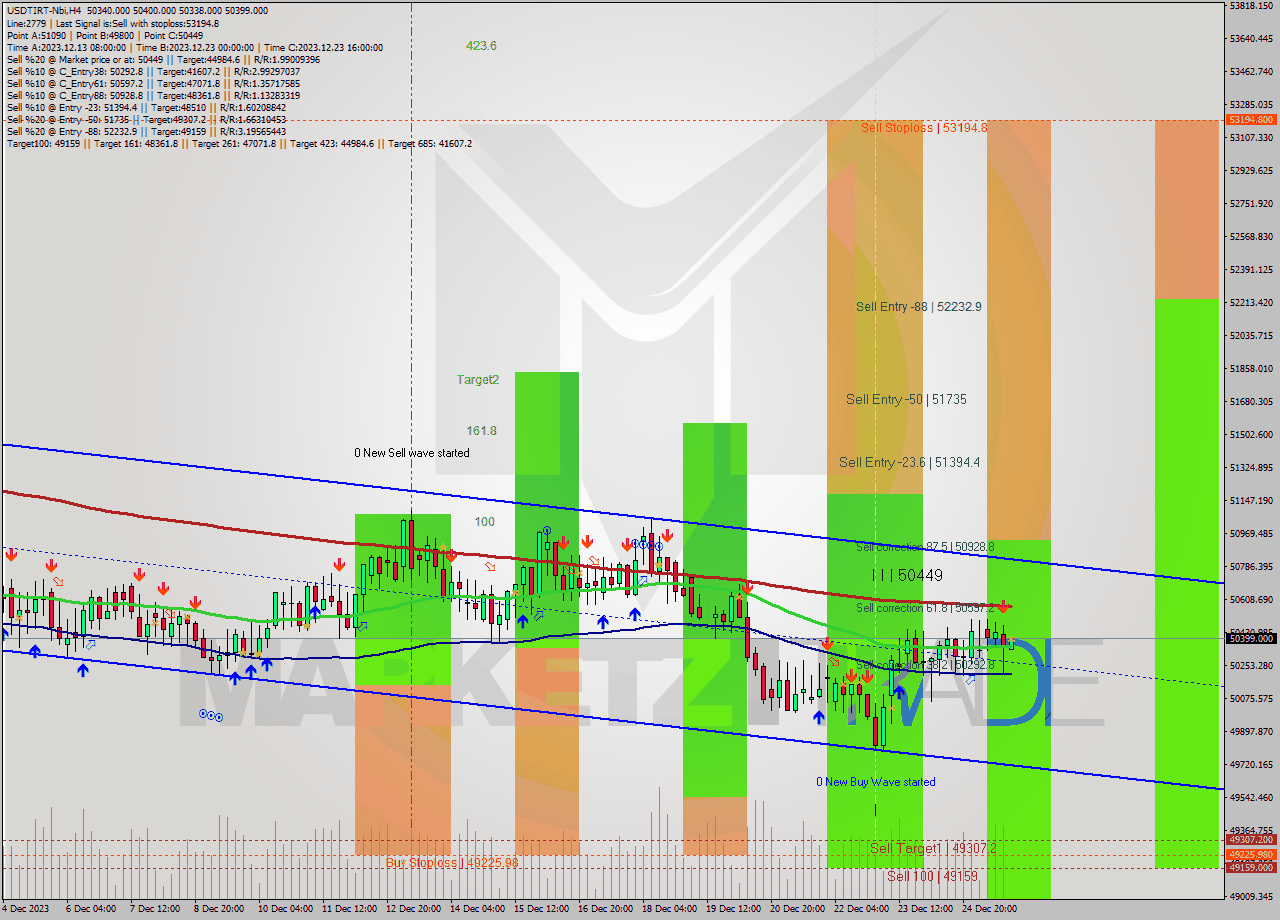Image resolution: width=1280 pixels, height=920 pixels.
Task: Select the 'Sell %20 @ Market price' line
Action: point(164,59)
